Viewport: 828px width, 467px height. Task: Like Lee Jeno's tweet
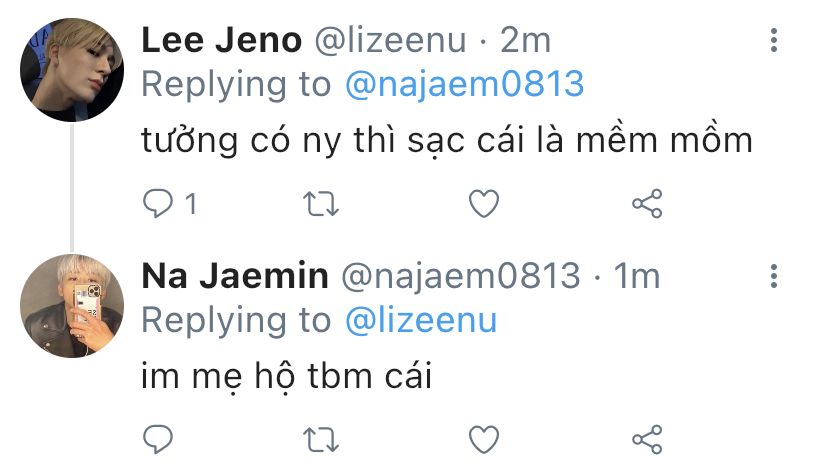pyautogui.click(x=484, y=204)
